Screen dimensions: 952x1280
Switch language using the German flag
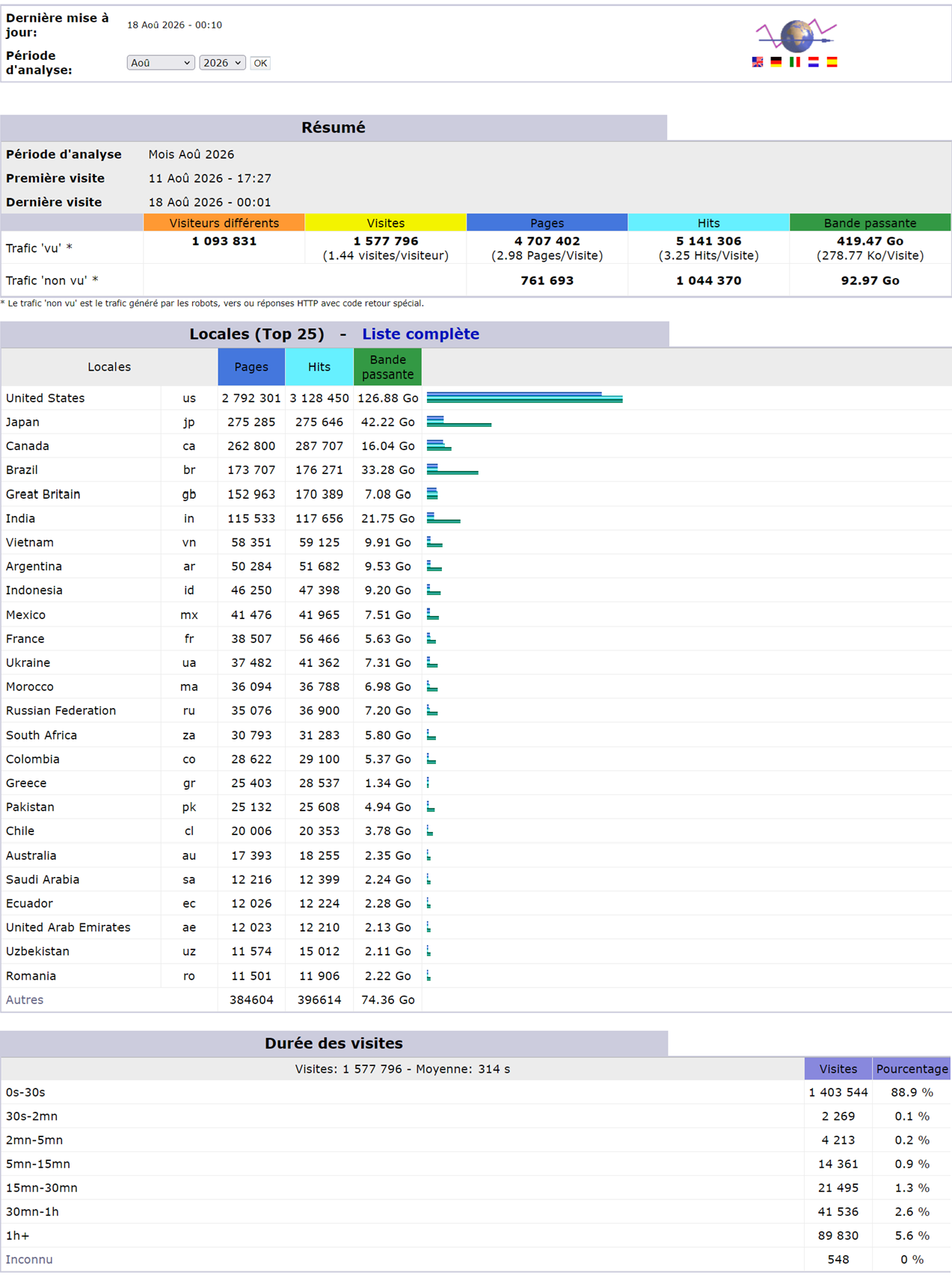tap(776, 62)
